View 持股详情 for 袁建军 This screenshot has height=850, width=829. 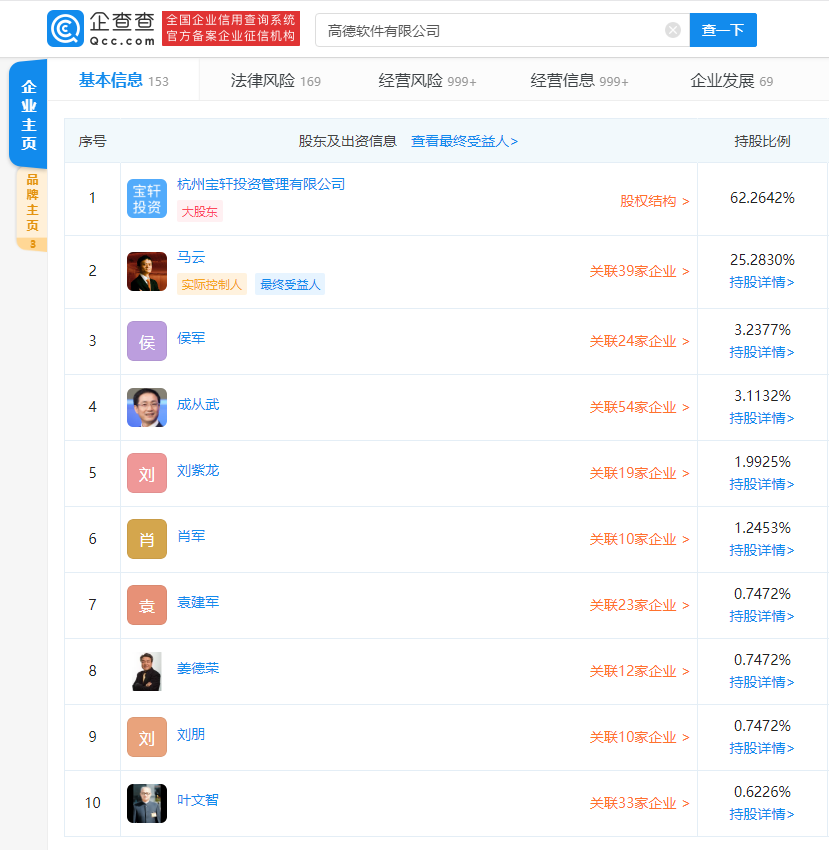click(762, 616)
